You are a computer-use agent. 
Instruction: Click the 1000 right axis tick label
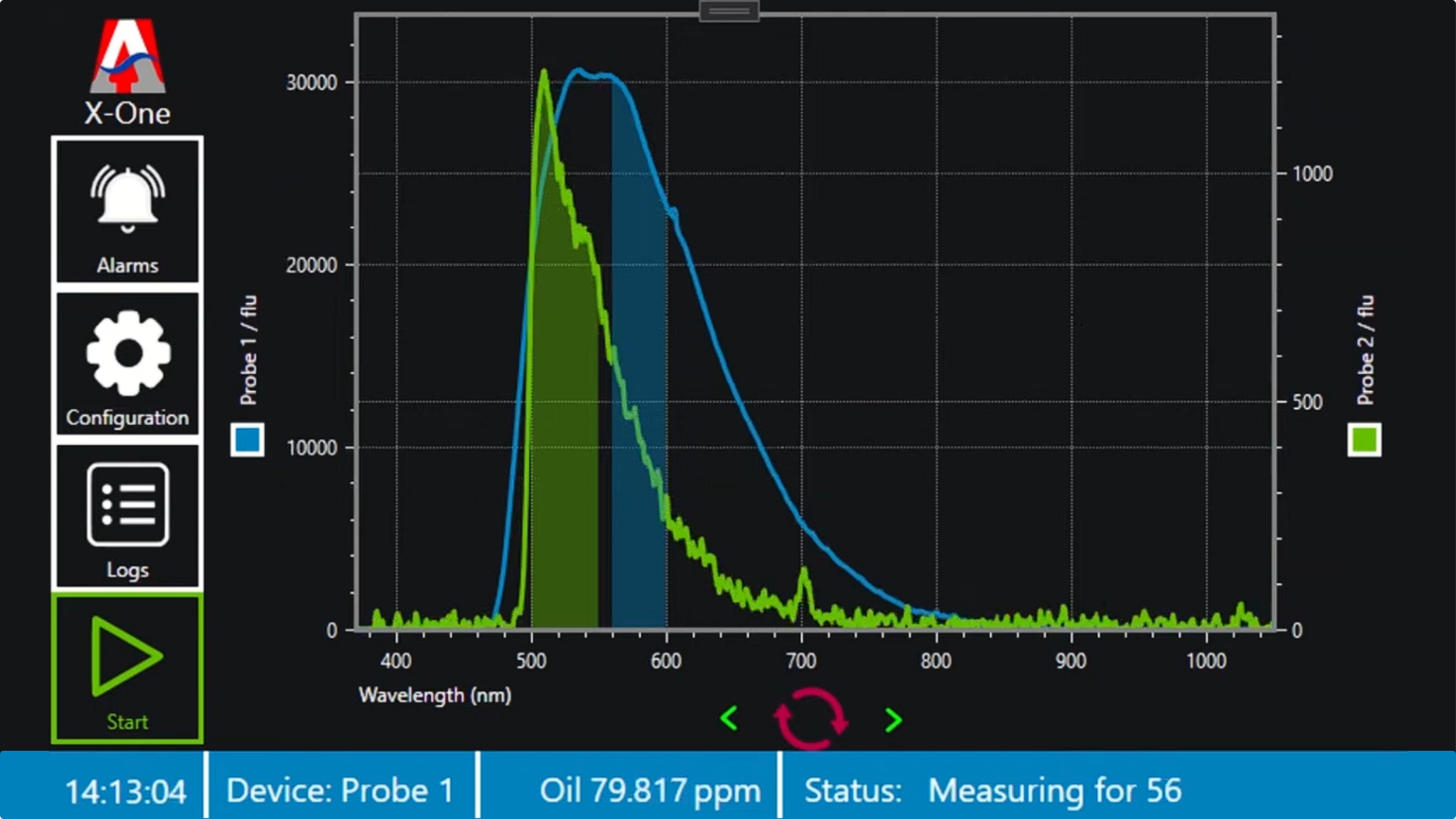[1312, 173]
